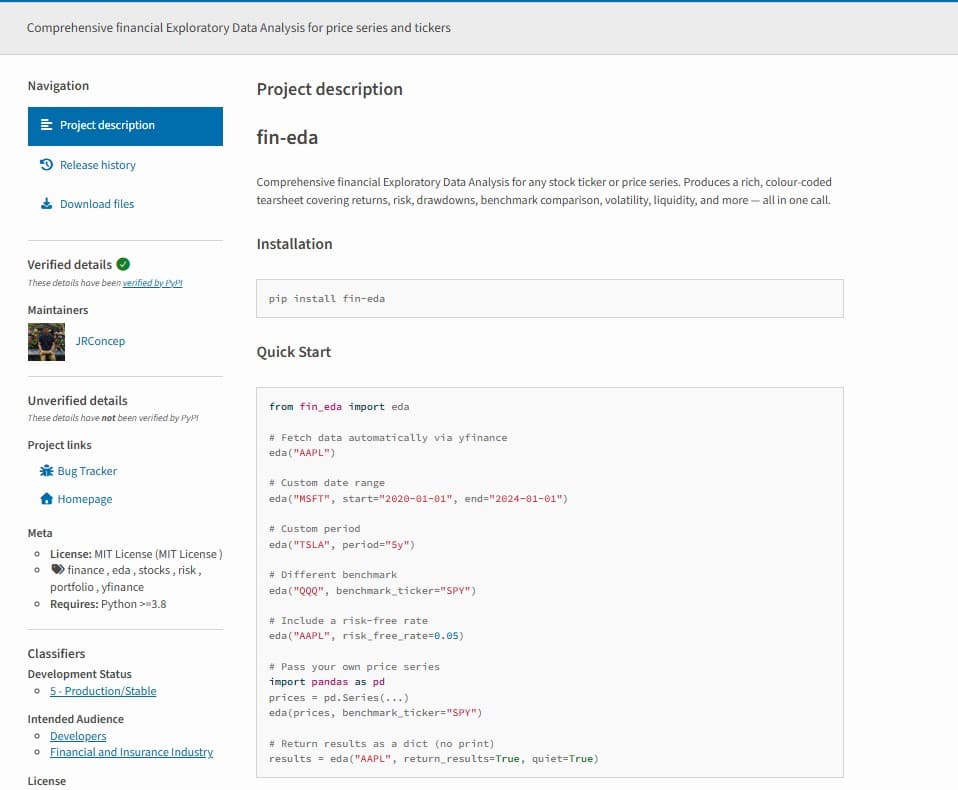This screenshot has height=790, width=958.
Task: Click the pip install fin-eda code box
Action: [x=549, y=298]
